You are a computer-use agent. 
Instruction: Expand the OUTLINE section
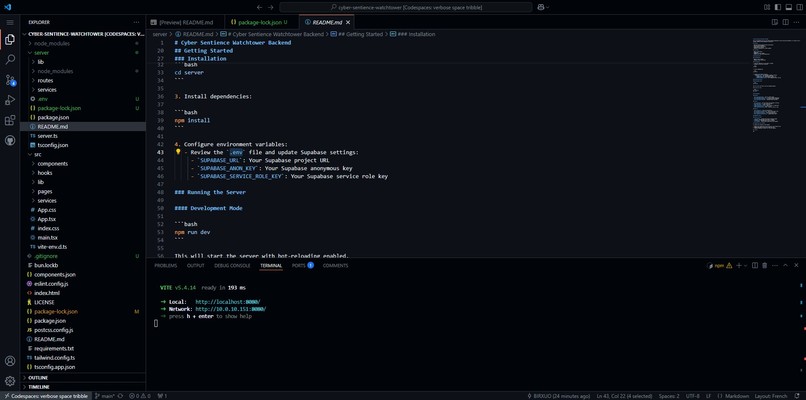click(82, 377)
